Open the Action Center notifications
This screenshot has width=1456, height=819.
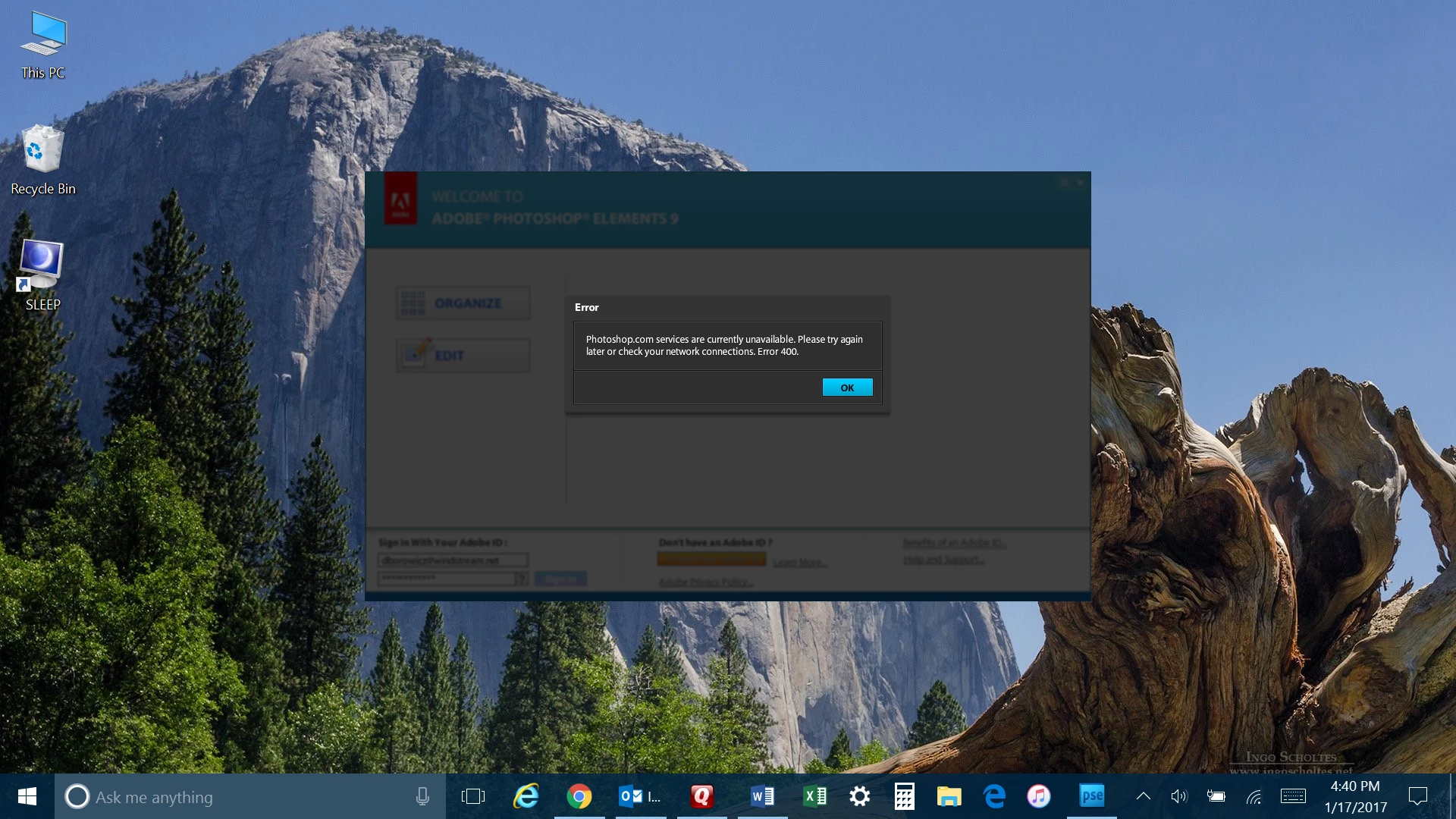click(1417, 796)
